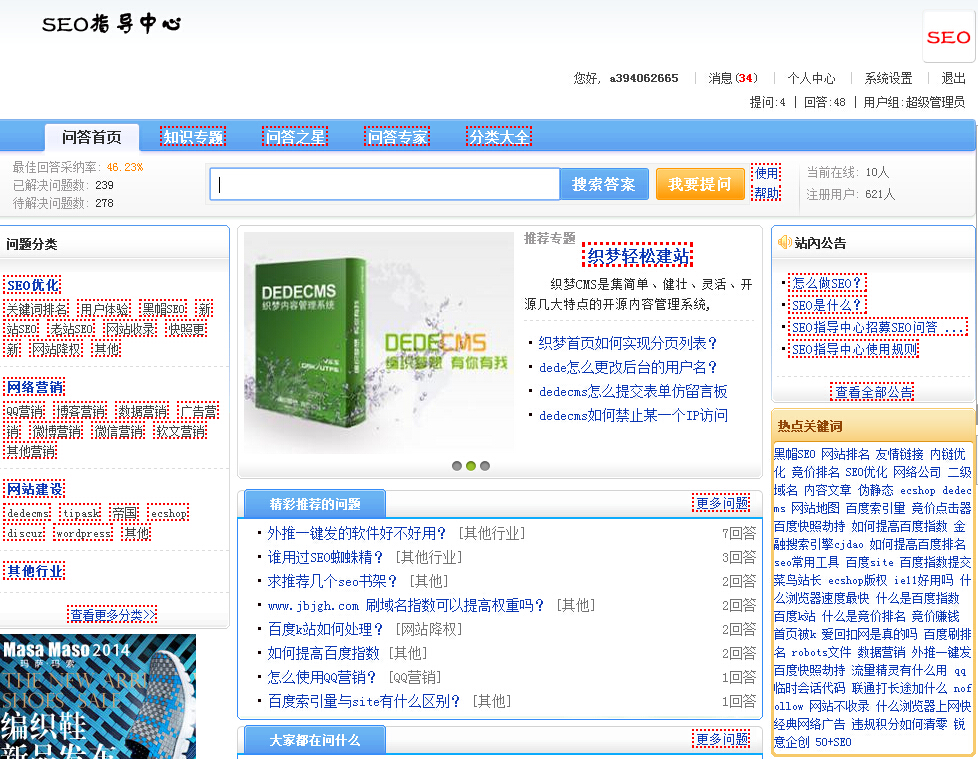Image resolution: width=978 pixels, height=759 pixels.
Task: Select the third carousel dot indicator
Action: tap(485, 466)
